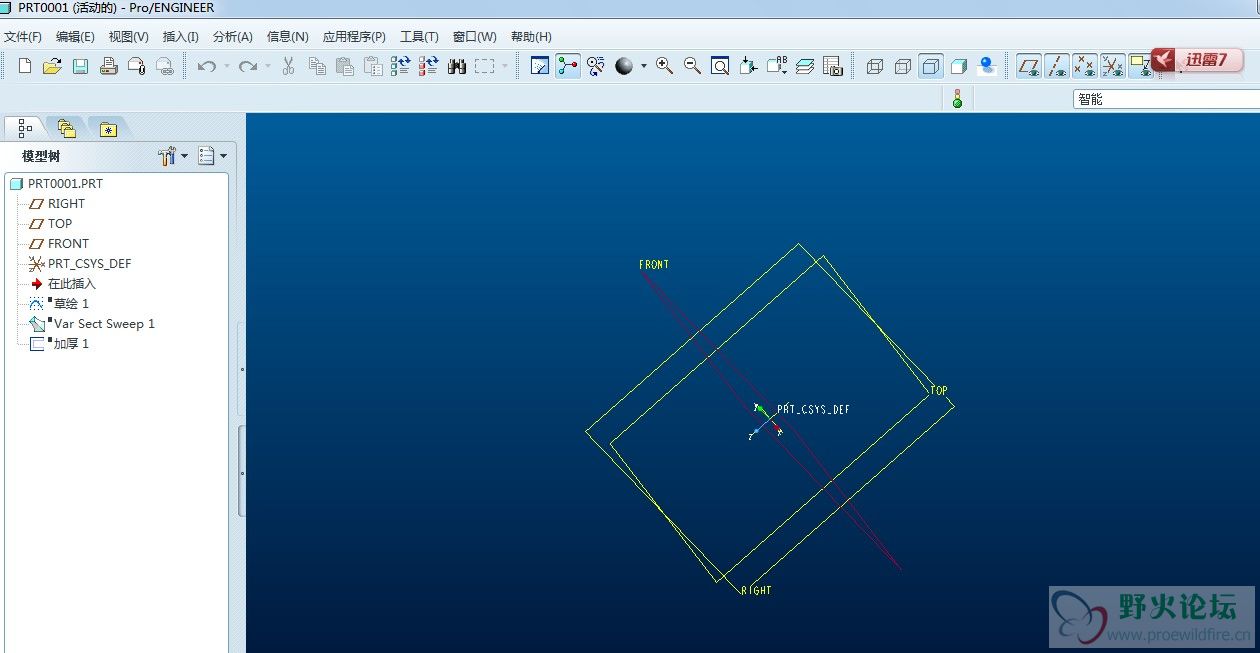
Task: Click the Repaint screen icon
Action: pos(540,66)
